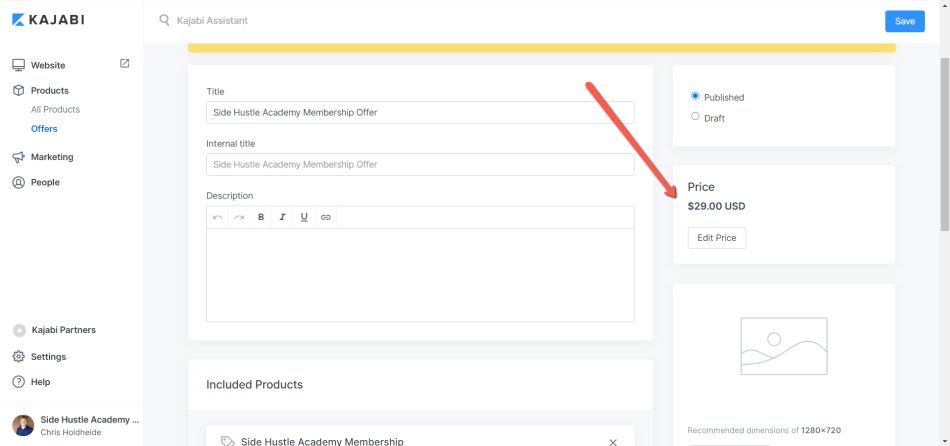Open the Website menu item
This screenshot has height=446, width=950.
(x=48, y=65)
